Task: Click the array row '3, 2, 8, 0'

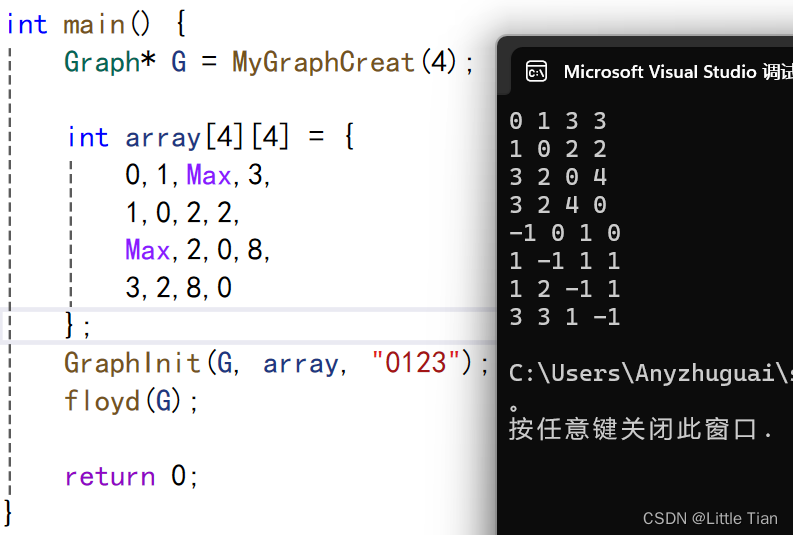Action: [179, 287]
